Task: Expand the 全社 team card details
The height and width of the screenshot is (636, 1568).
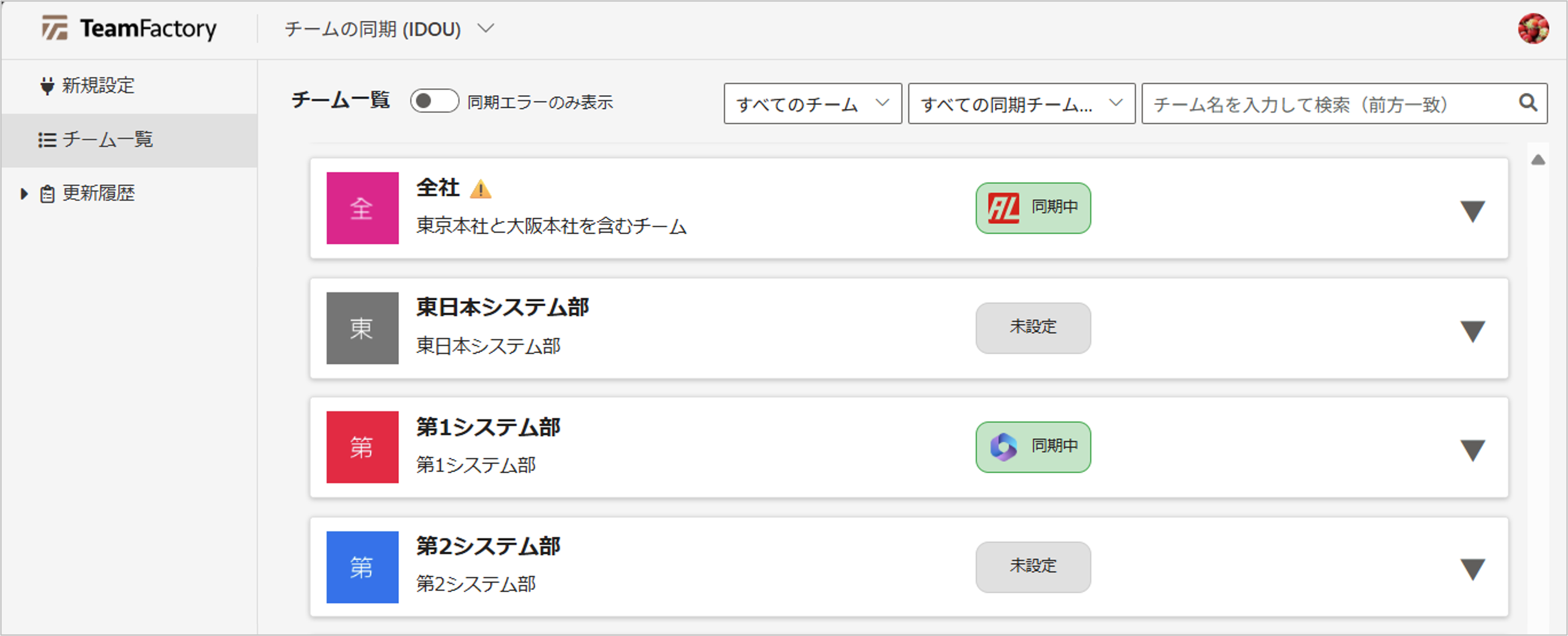Action: click(x=1472, y=211)
